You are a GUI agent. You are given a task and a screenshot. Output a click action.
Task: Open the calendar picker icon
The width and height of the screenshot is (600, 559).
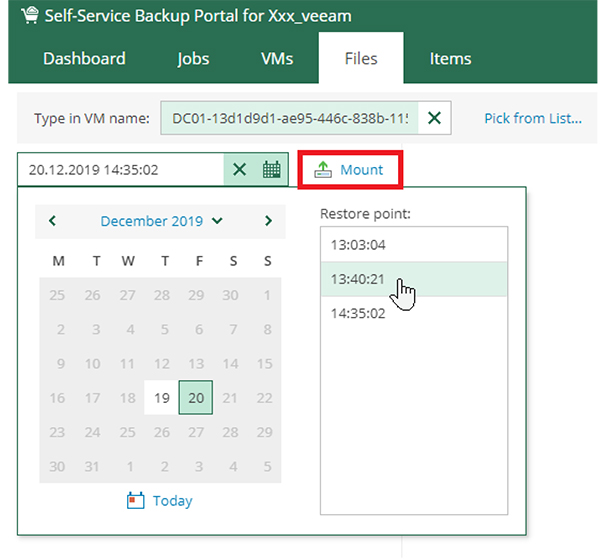pos(271,170)
